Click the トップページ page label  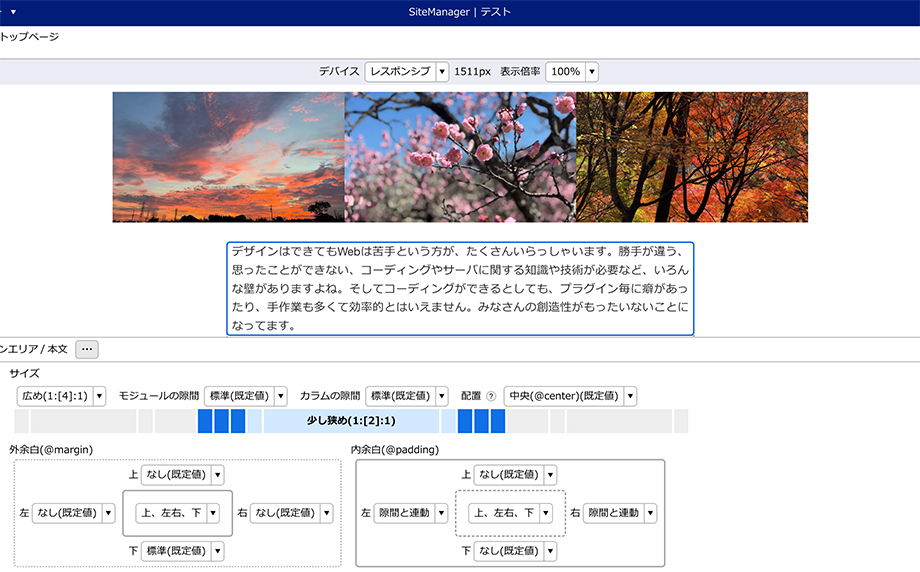29,37
